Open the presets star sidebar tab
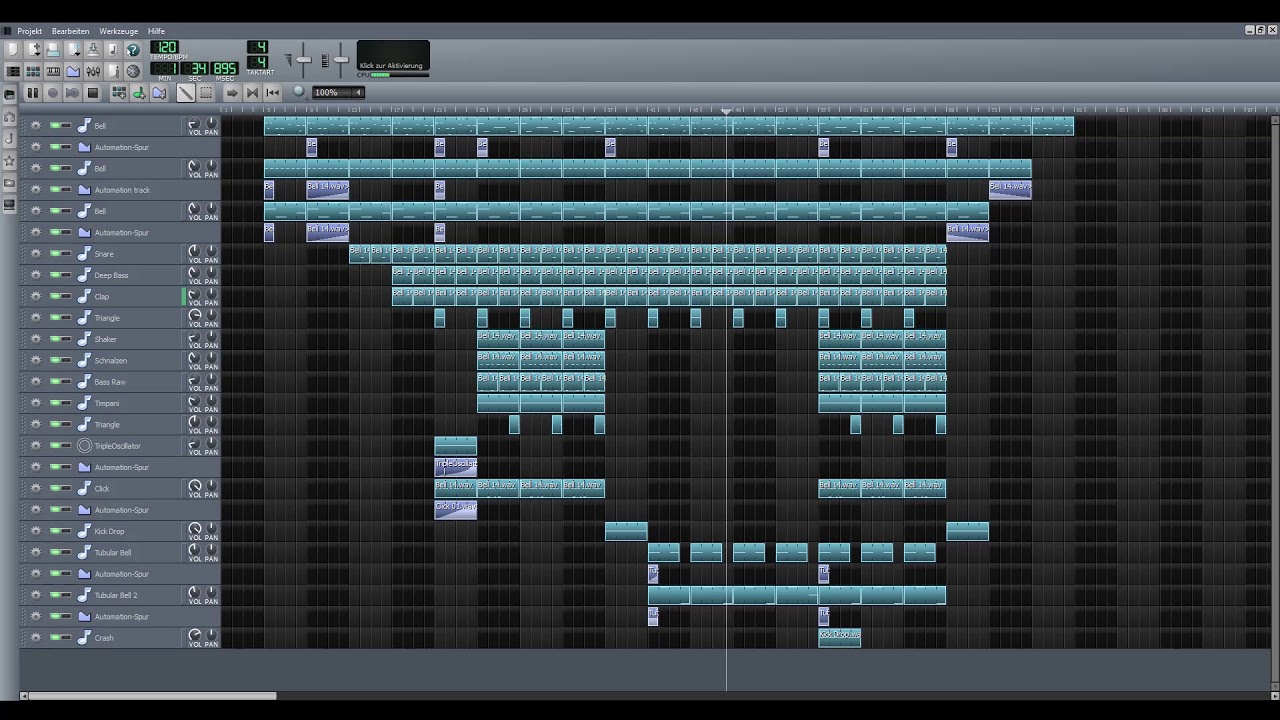 click(x=9, y=161)
